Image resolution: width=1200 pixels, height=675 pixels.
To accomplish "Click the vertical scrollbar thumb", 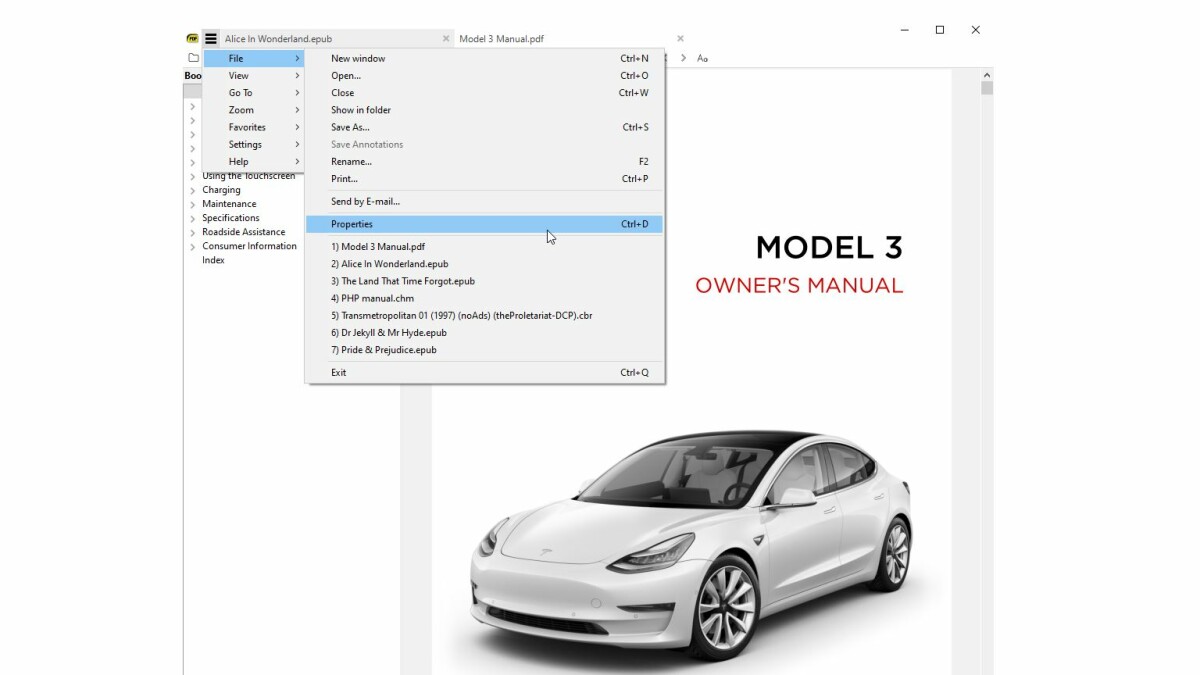I will [x=987, y=88].
